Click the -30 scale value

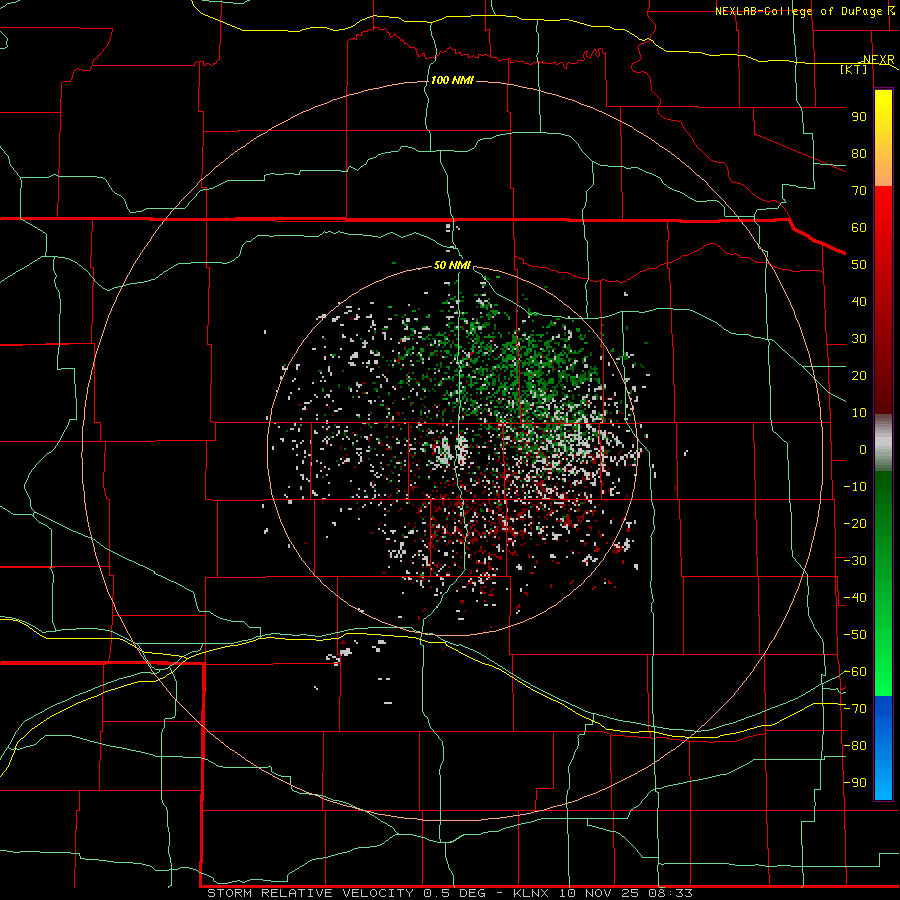[855, 561]
